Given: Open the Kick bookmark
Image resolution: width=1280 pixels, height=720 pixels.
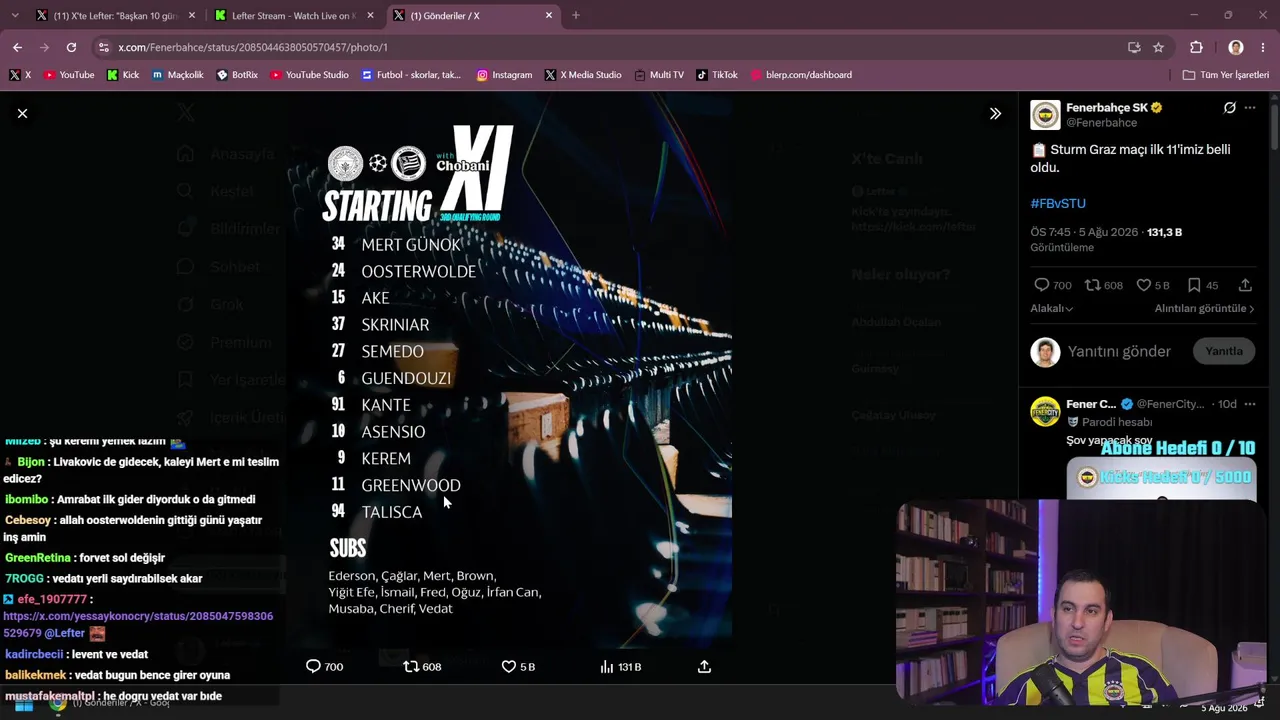Looking at the screenshot, I should tap(123, 75).
